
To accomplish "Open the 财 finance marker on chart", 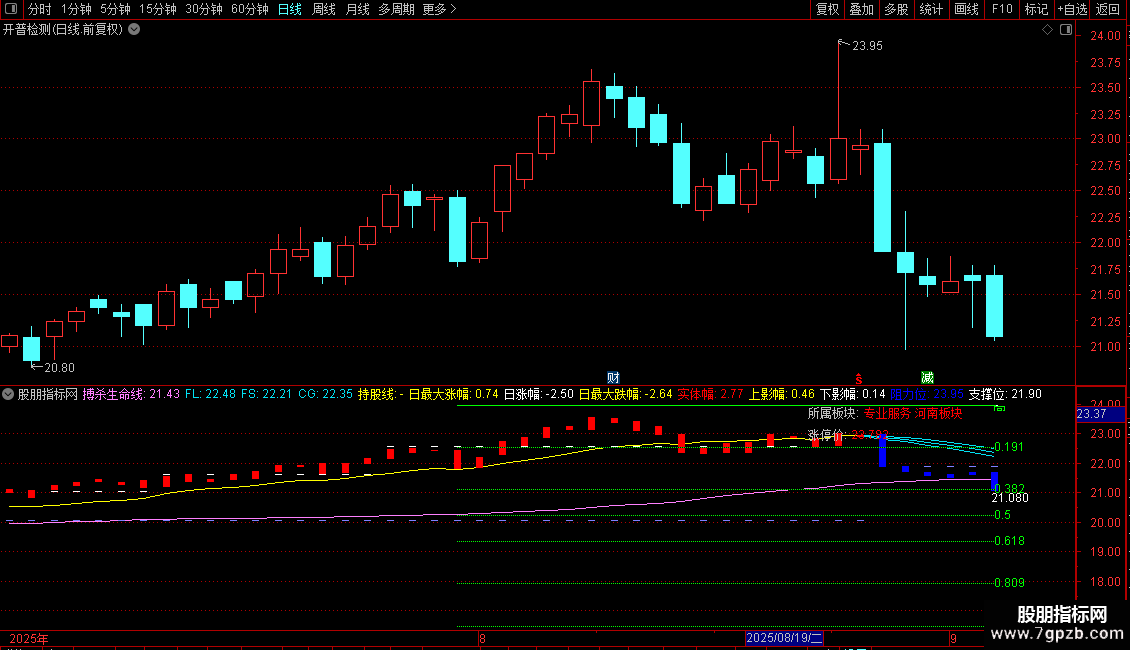I will coord(613,378).
